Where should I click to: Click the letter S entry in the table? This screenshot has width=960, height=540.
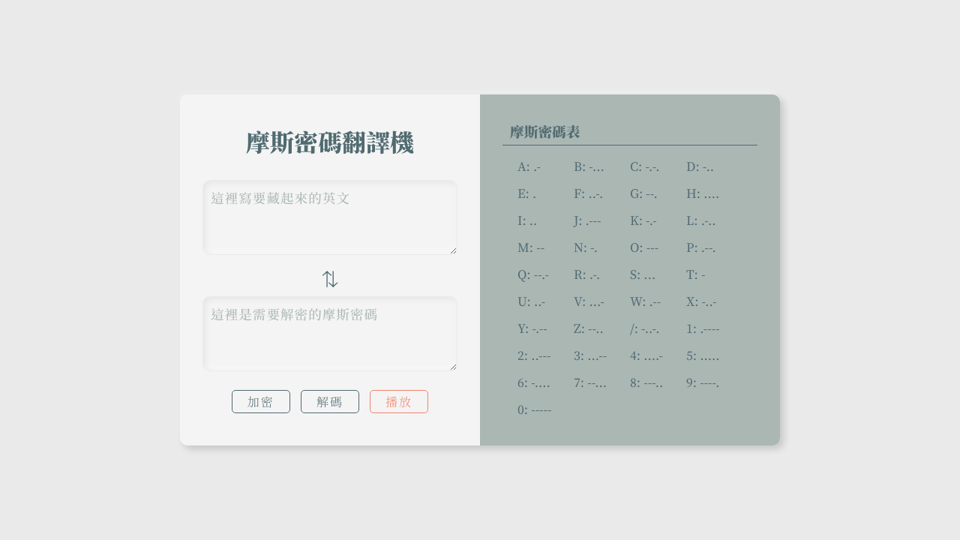coord(643,275)
